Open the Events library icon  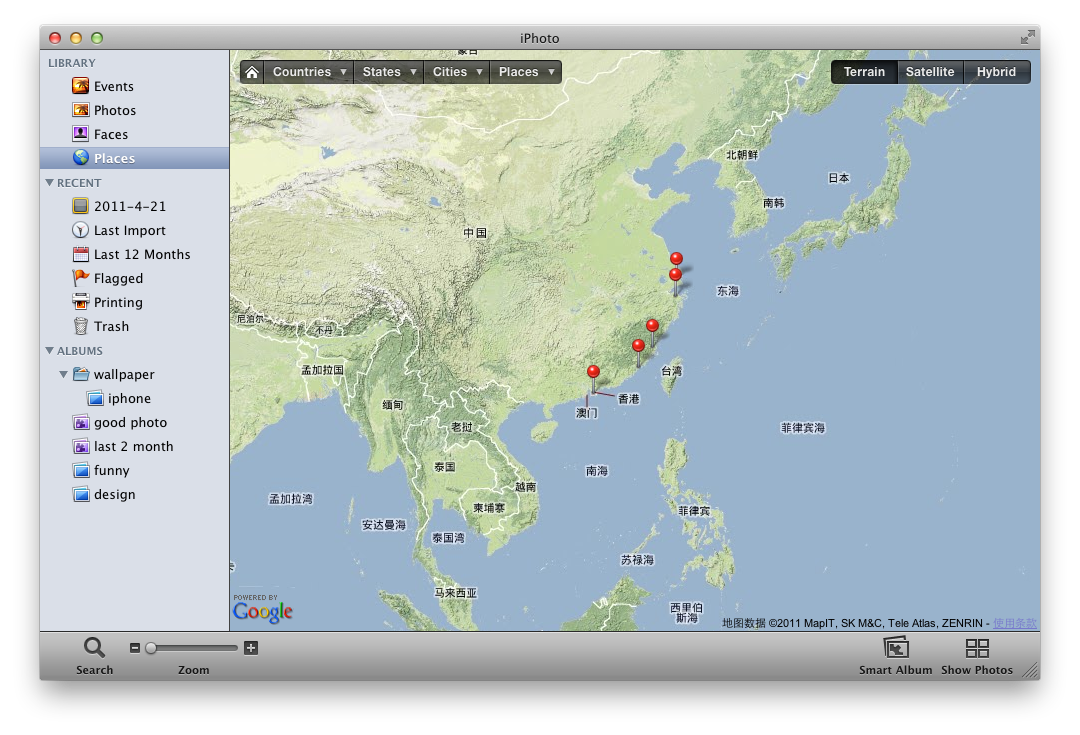click(81, 86)
